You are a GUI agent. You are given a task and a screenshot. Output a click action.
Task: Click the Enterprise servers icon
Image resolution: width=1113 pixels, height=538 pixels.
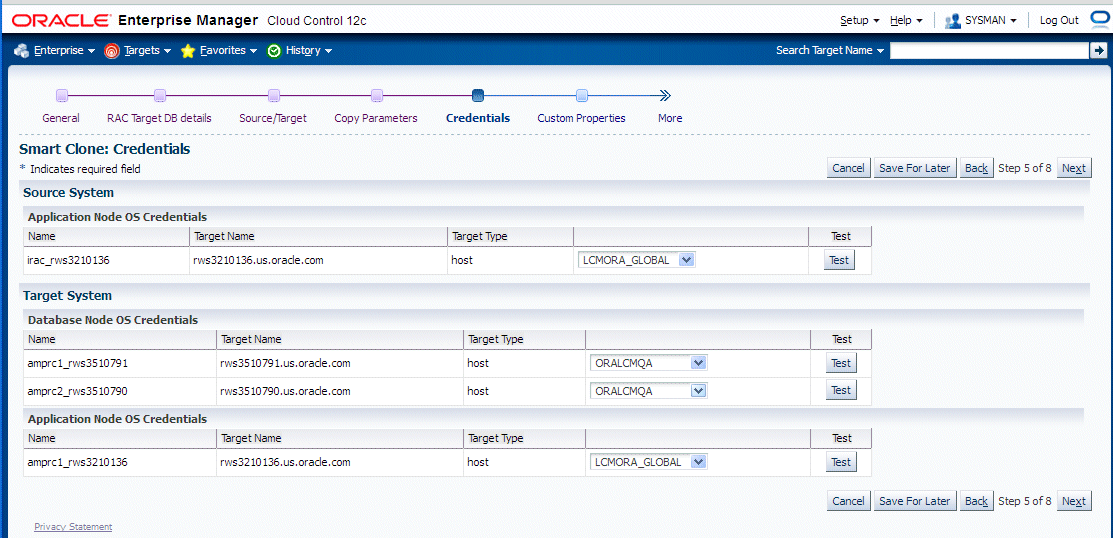click(x=21, y=50)
